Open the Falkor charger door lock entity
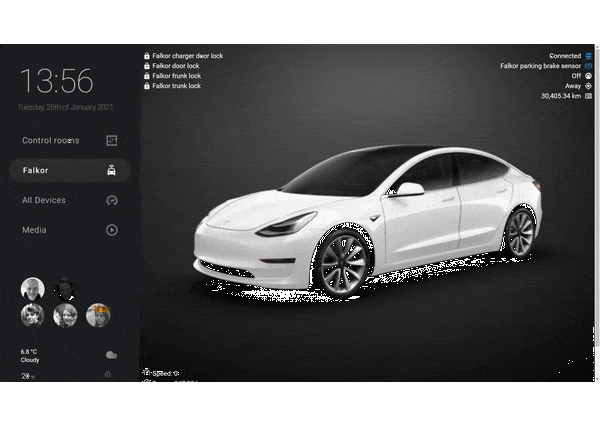The image size is (600, 426). pos(188,56)
